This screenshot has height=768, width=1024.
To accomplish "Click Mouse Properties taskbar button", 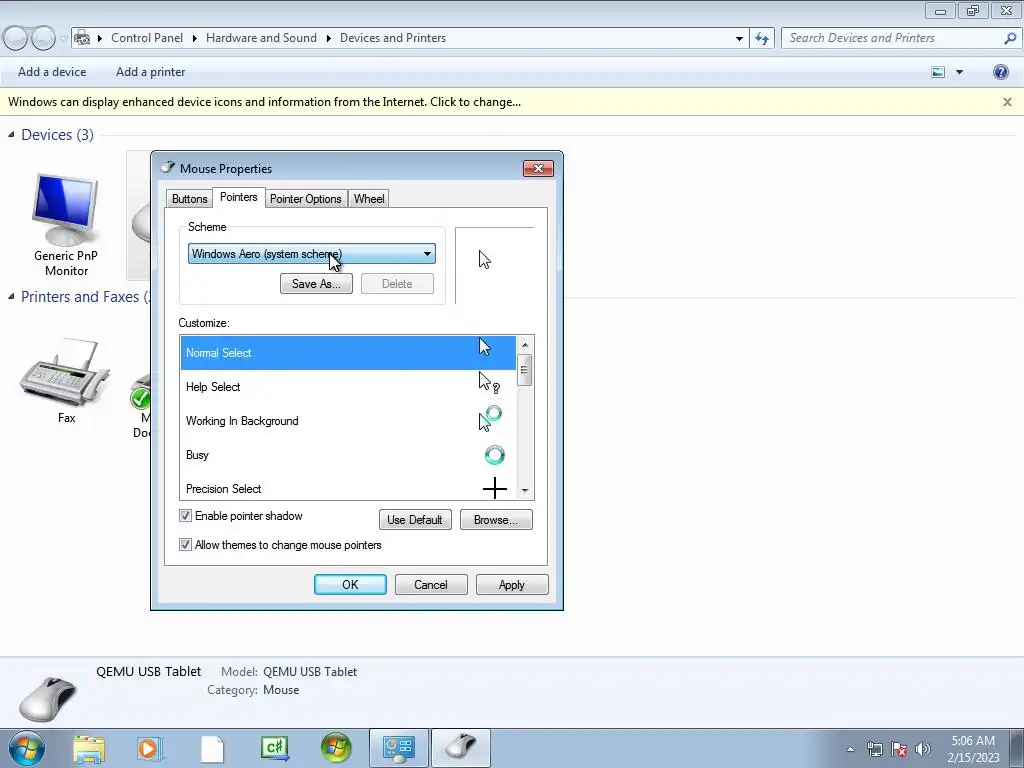I will pos(461,748).
